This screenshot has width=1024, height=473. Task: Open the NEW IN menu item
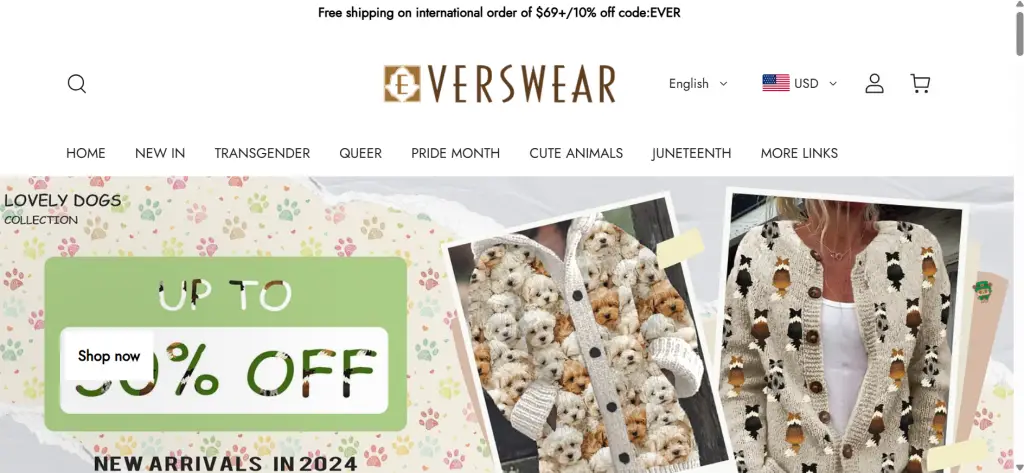pyautogui.click(x=160, y=153)
